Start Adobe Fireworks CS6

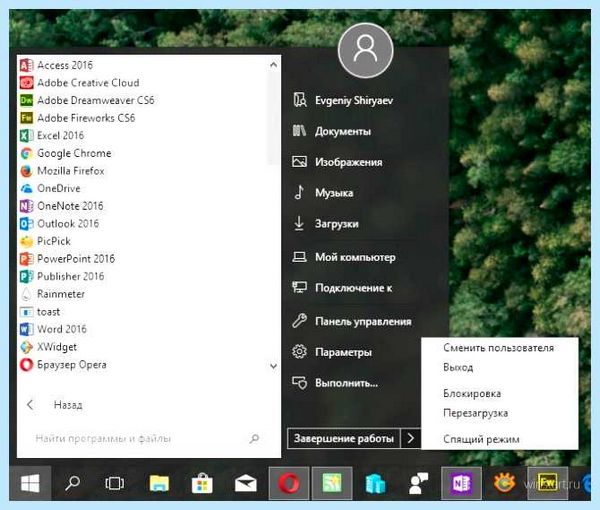tap(78, 118)
